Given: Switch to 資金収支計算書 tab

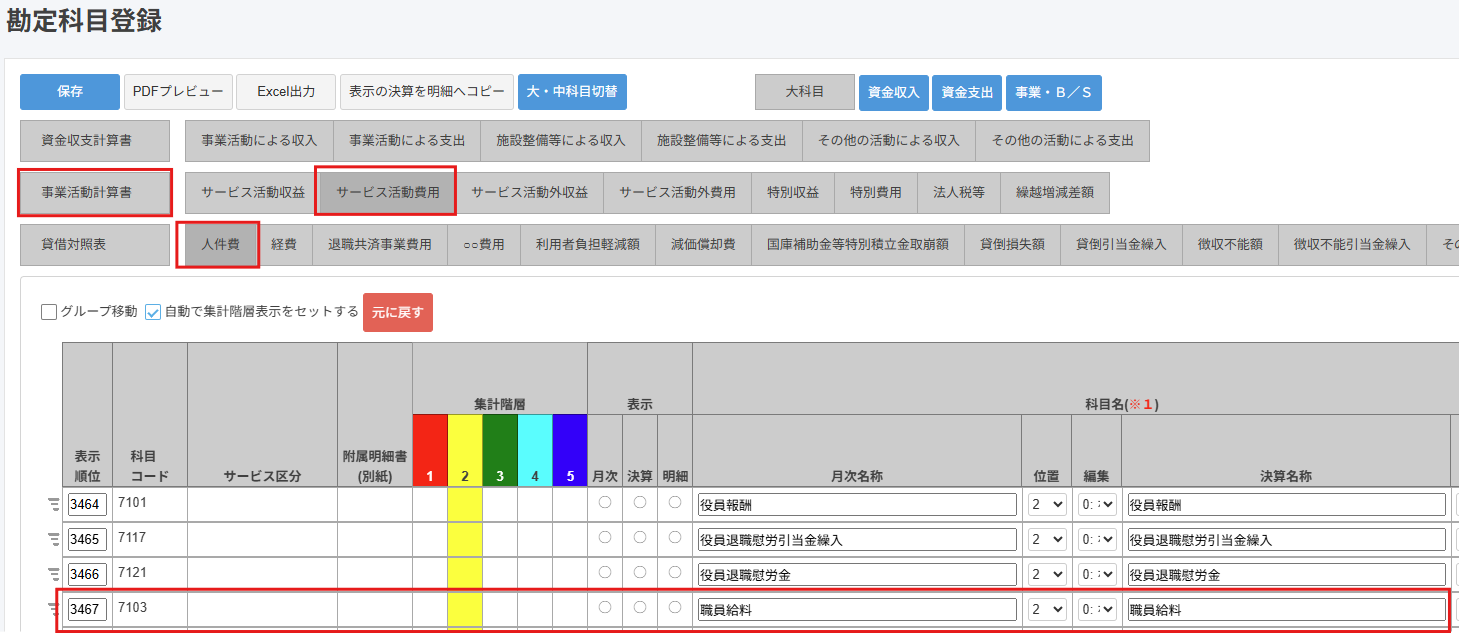Looking at the screenshot, I should point(95,141).
